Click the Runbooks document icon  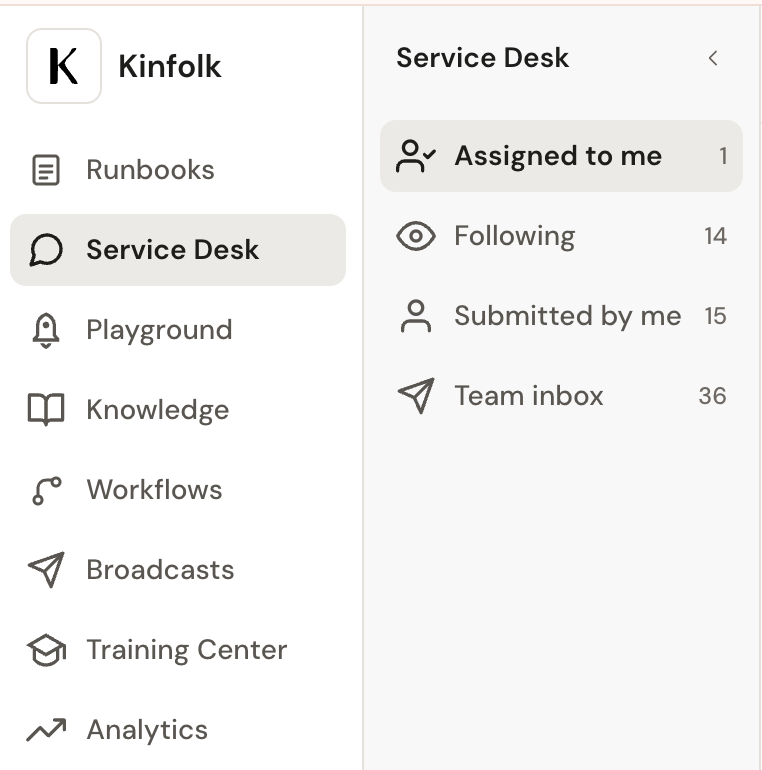click(x=46, y=170)
